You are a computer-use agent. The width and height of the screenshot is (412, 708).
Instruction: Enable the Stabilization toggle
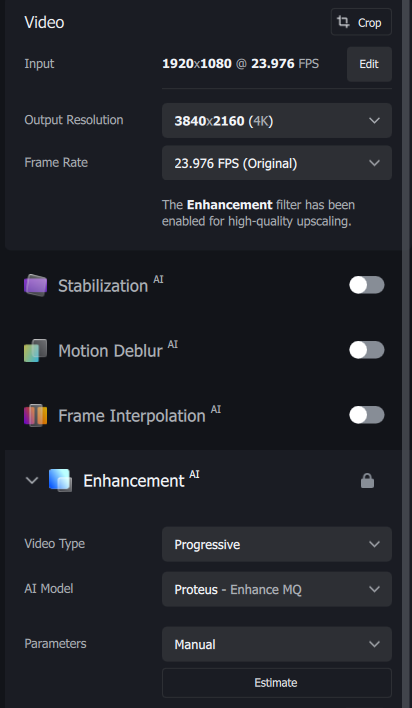[x=366, y=285]
